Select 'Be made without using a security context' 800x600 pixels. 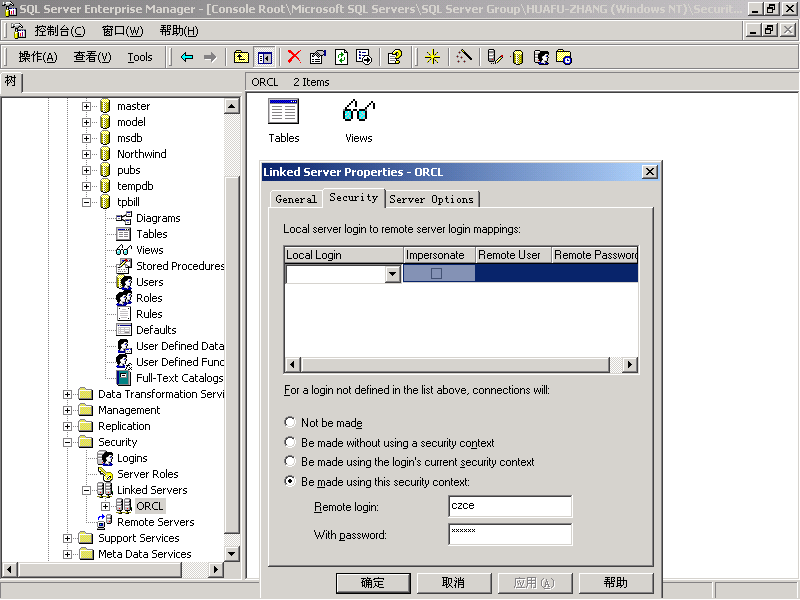pos(290,442)
